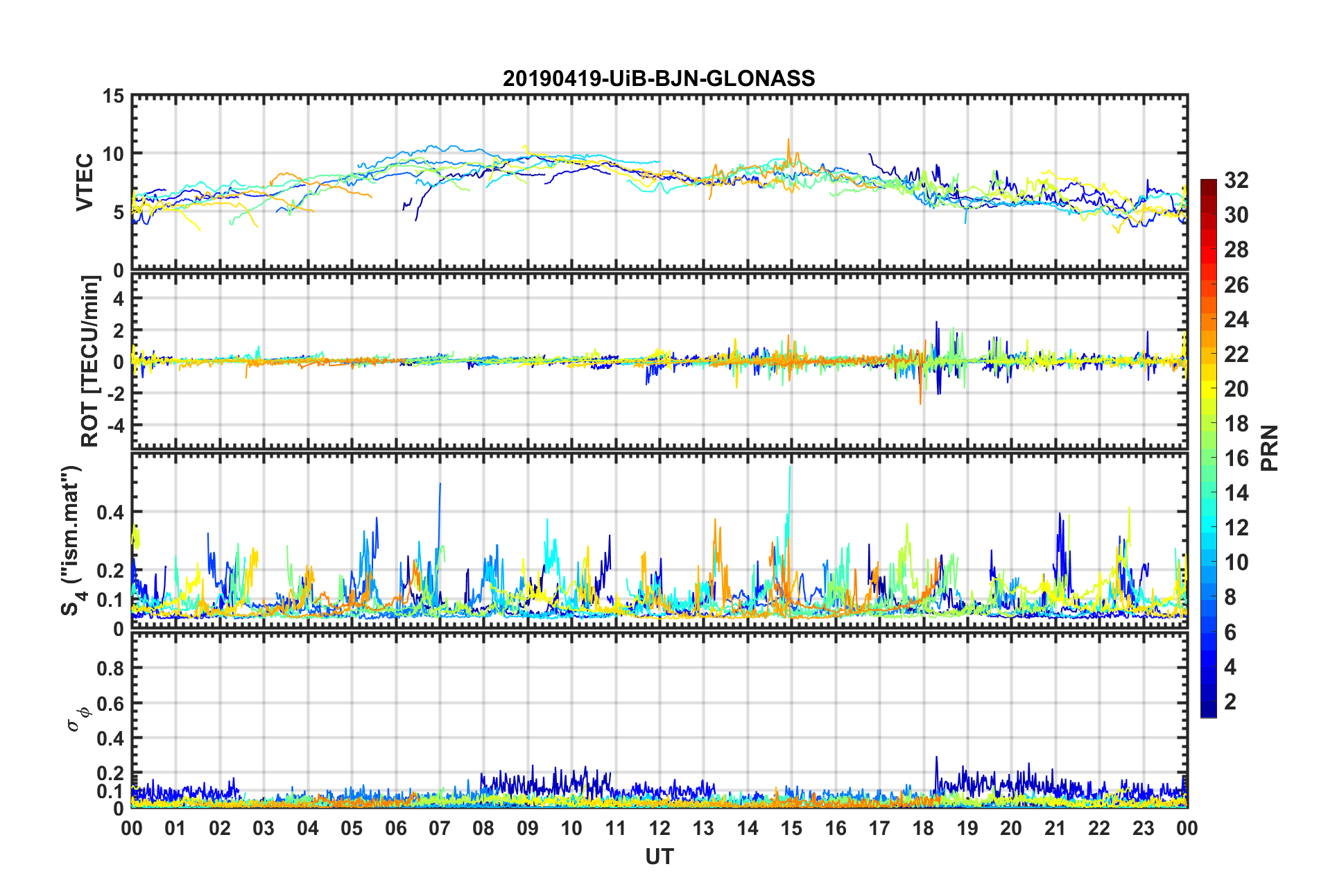Select colorbar tick label 18
Screen dimensions: 1319x896
1236,423
